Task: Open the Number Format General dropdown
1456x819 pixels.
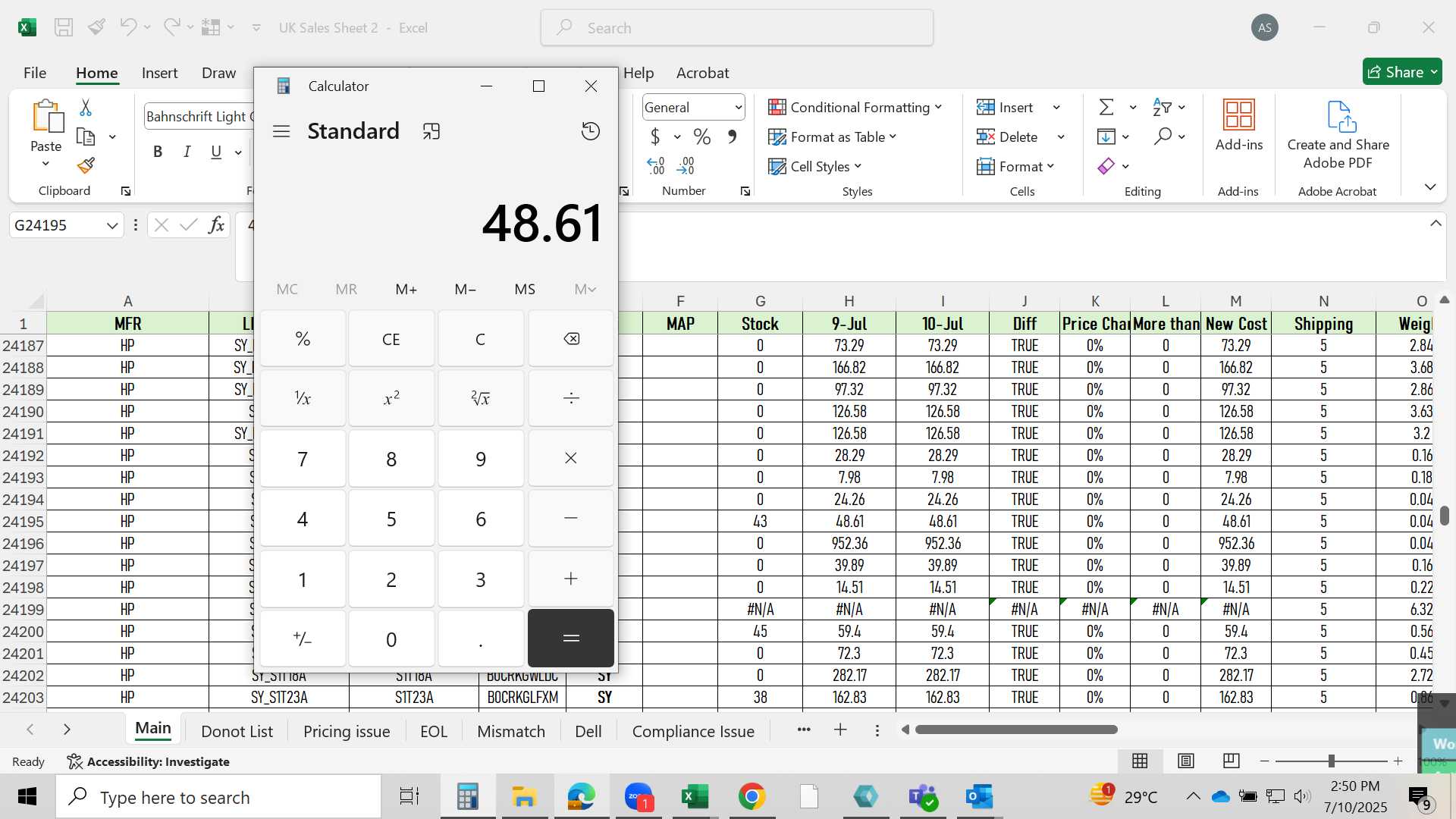Action: (738, 108)
